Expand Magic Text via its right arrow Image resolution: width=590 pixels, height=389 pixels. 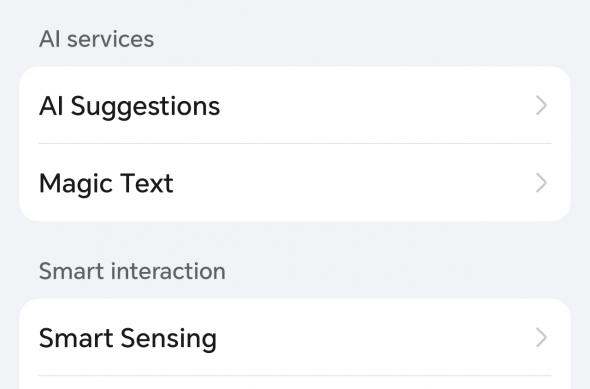pos(541,183)
